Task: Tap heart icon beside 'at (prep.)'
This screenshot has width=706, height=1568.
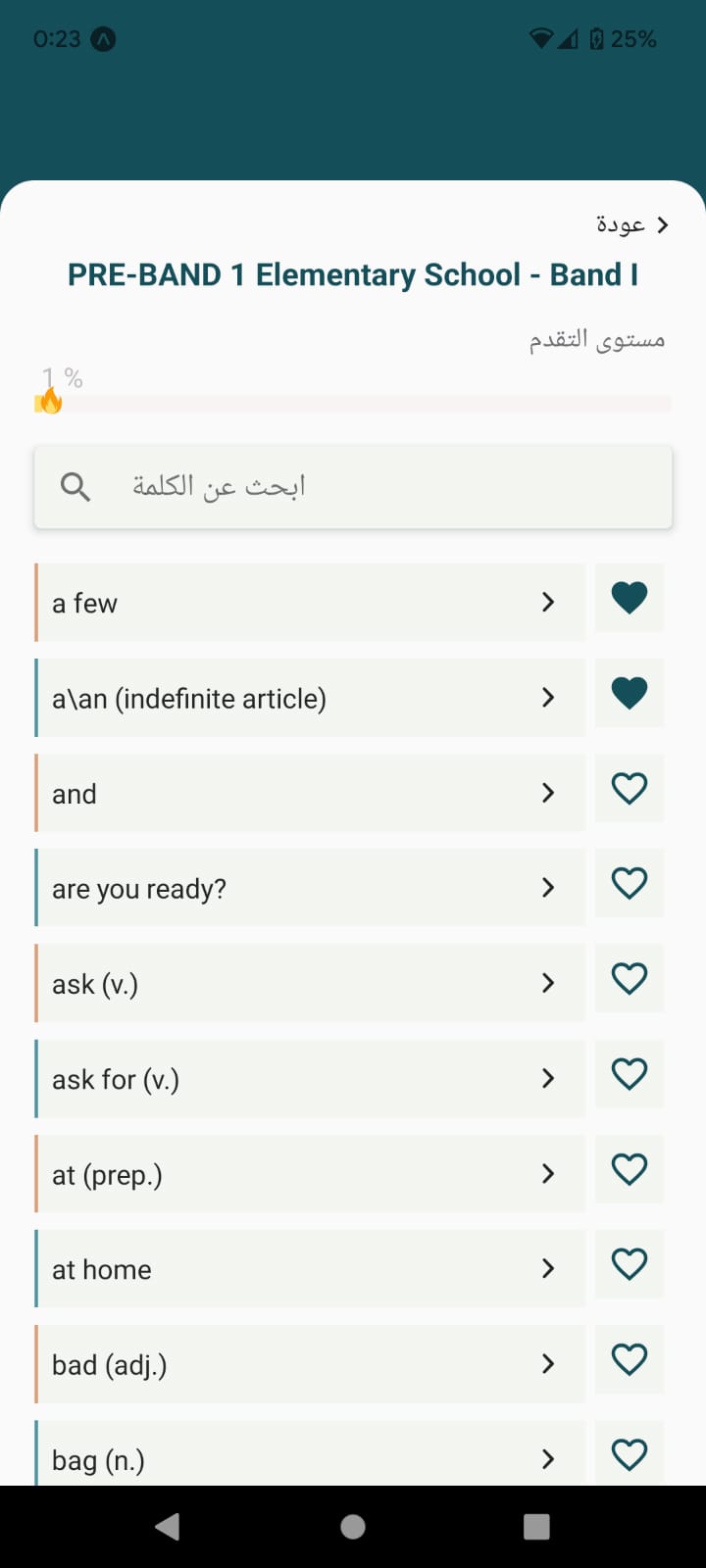Action: coord(630,1168)
